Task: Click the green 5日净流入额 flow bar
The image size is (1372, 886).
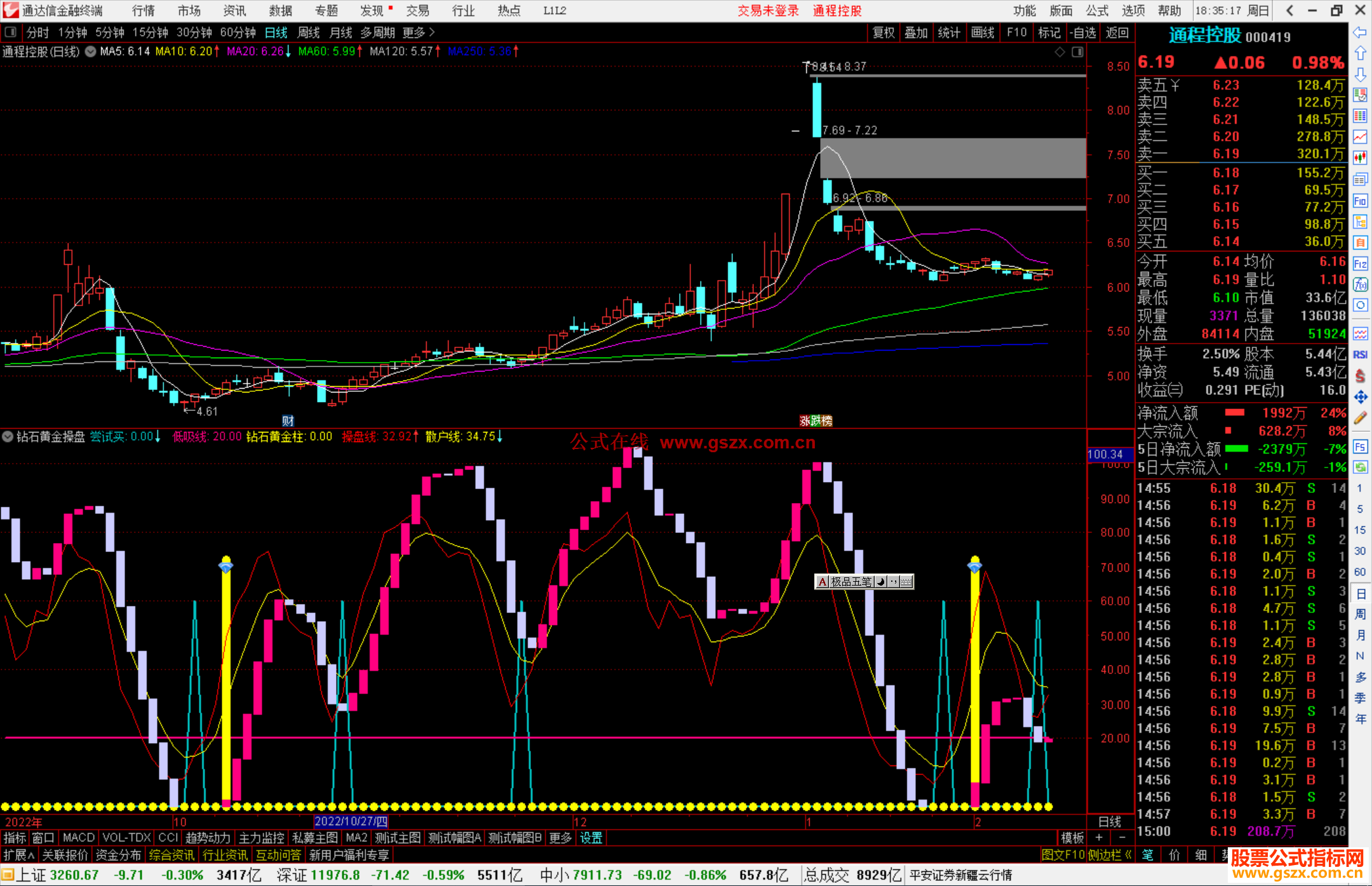Action: [x=1236, y=449]
